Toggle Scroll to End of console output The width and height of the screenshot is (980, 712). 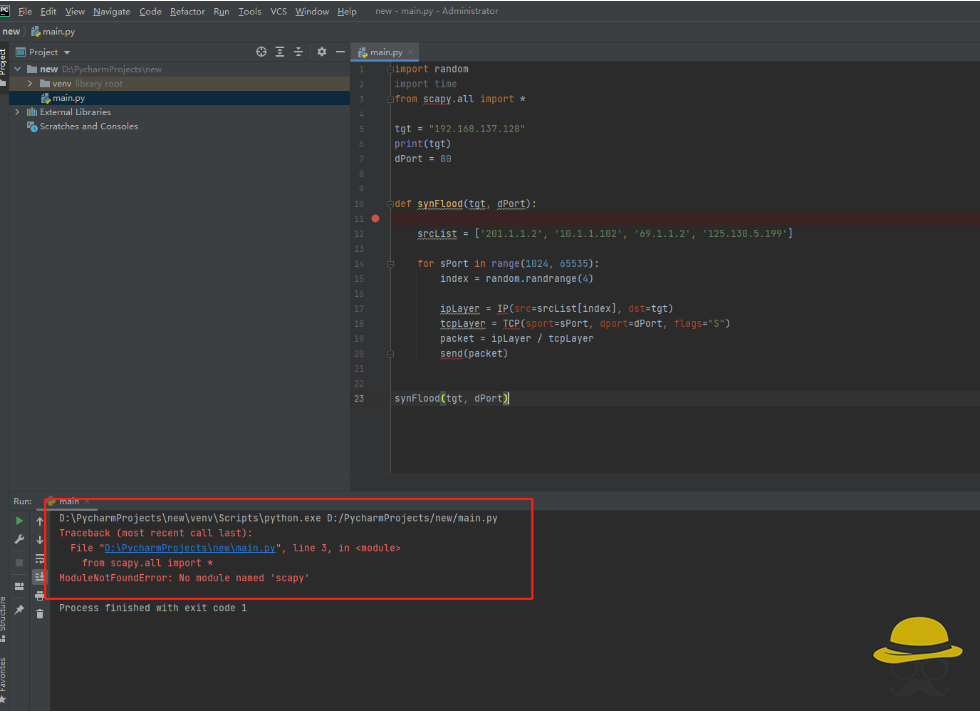[x=40, y=576]
